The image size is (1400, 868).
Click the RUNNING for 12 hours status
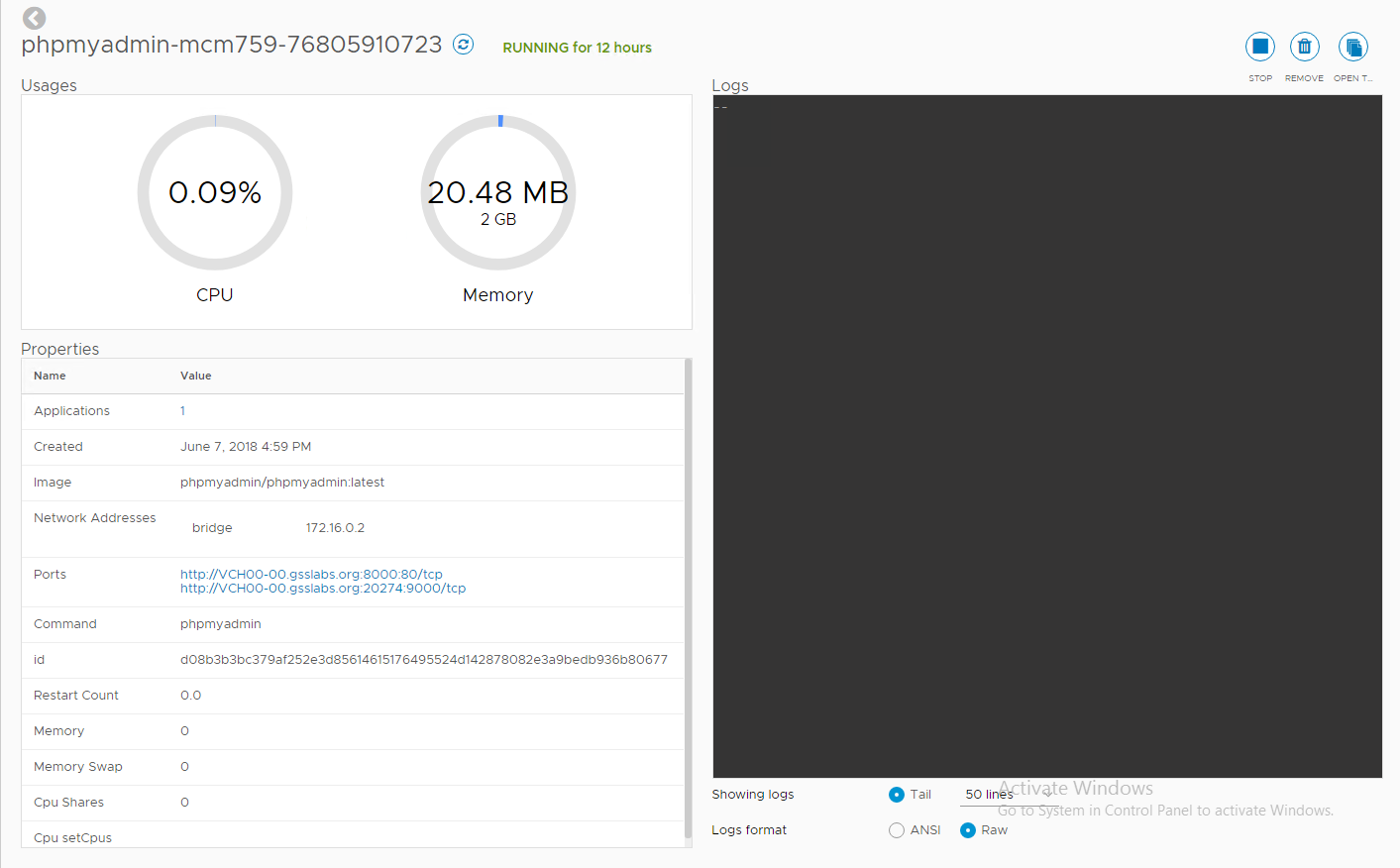click(x=577, y=48)
